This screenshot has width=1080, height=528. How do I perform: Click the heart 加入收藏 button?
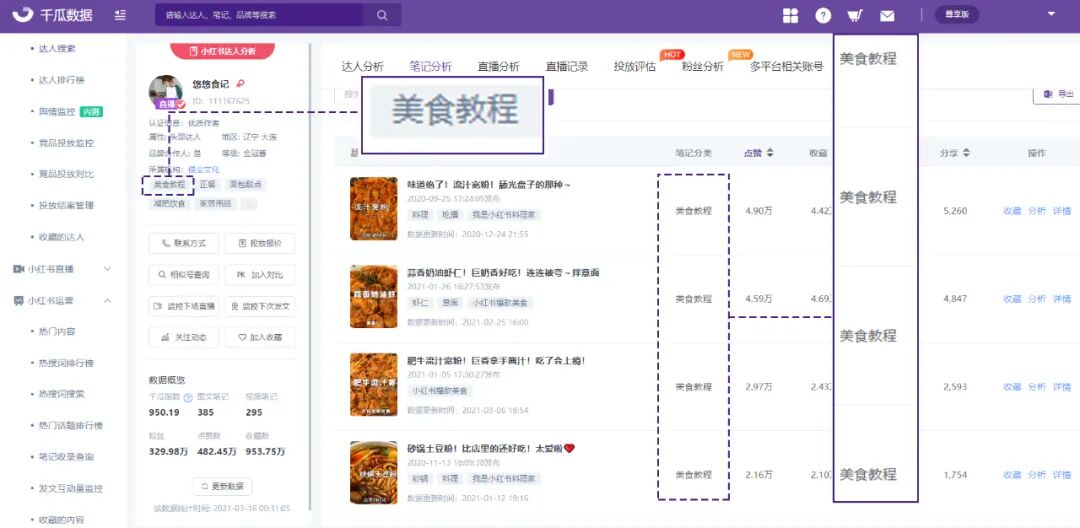[260, 337]
